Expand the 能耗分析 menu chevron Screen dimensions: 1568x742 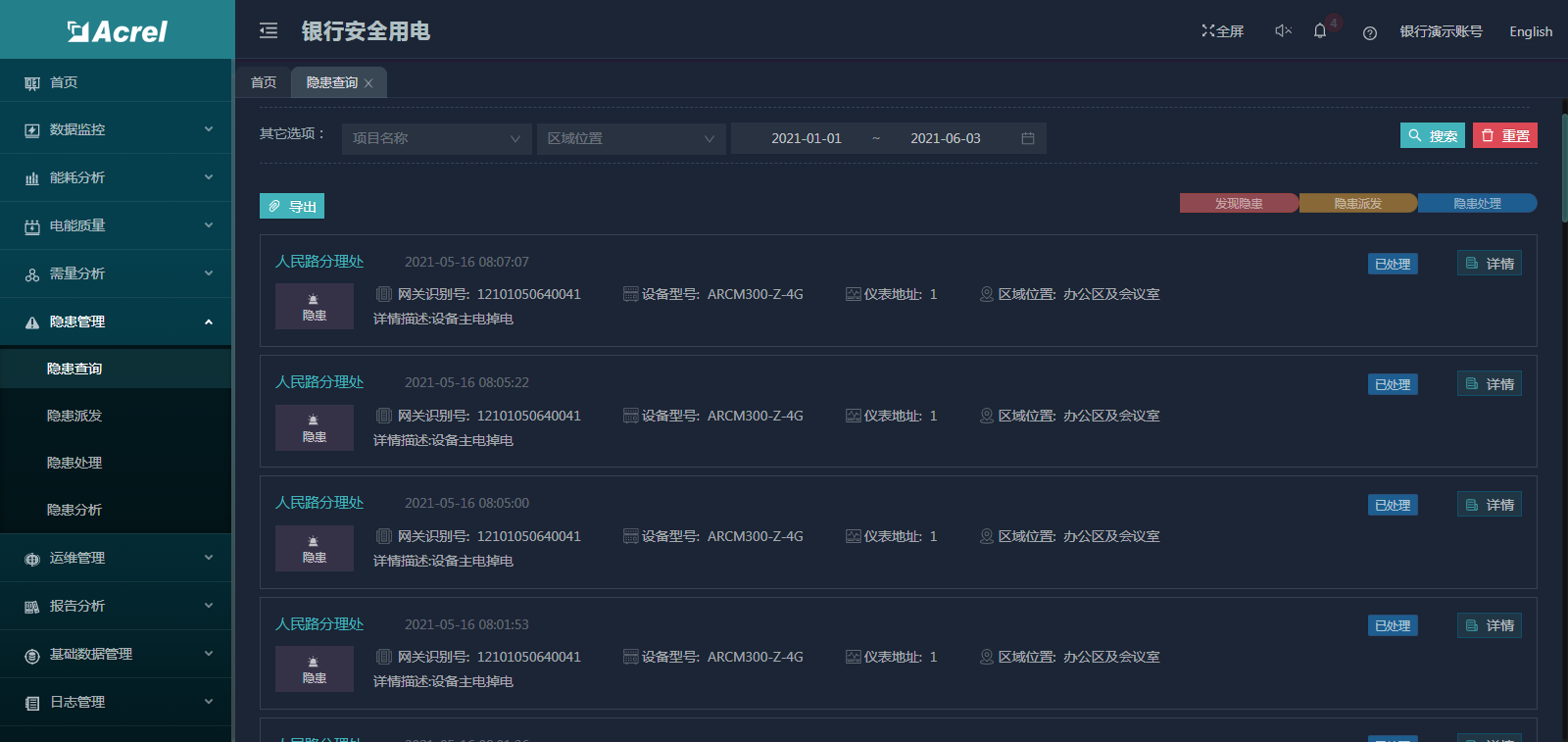[x=209, y=177]
